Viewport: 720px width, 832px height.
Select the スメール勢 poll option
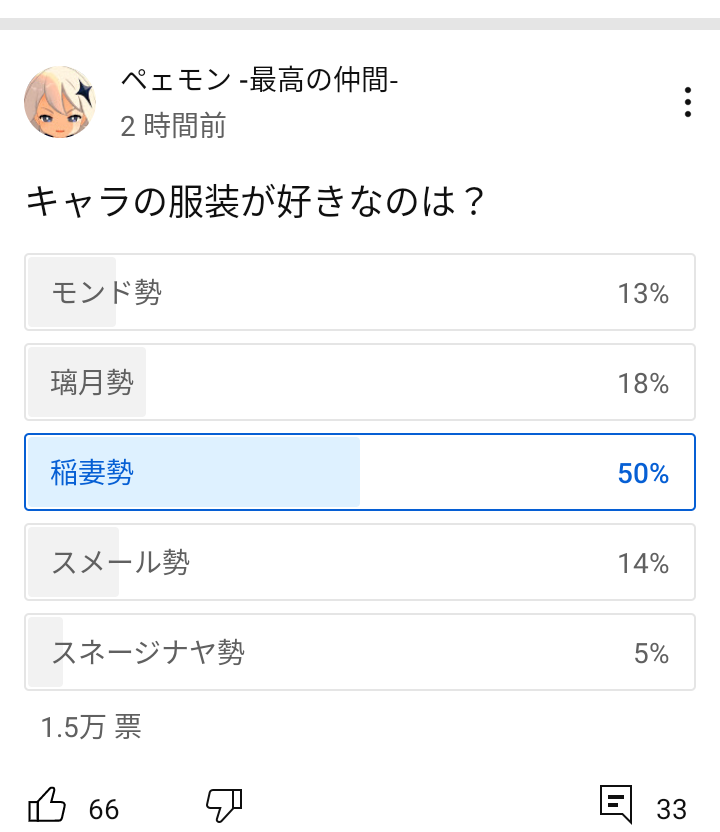coord(360,562)
